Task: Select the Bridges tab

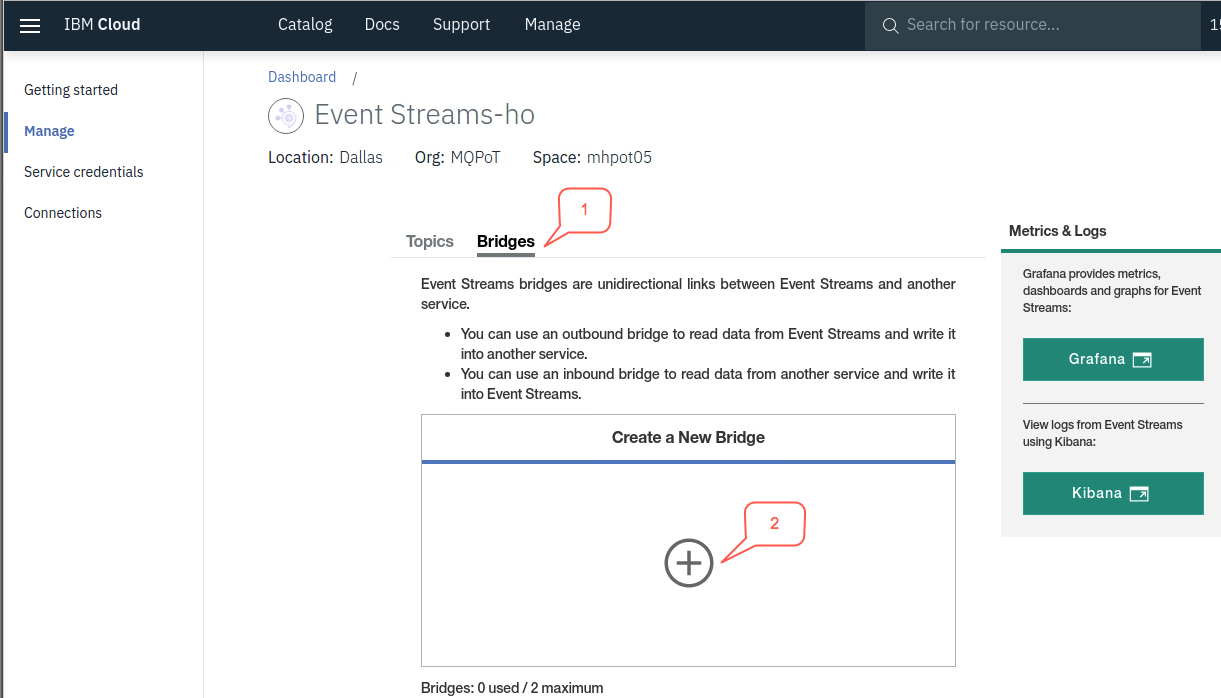Action: coord(506,241)
